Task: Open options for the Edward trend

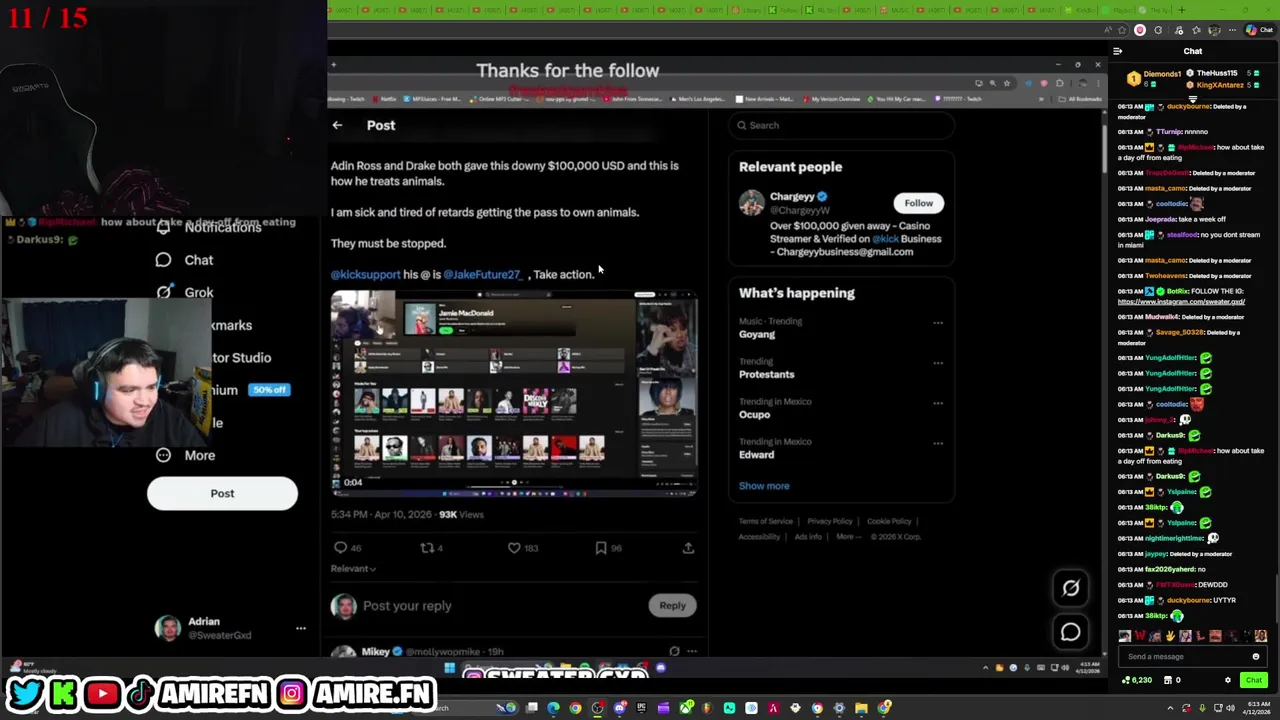Action: click(x=938, y=443)
